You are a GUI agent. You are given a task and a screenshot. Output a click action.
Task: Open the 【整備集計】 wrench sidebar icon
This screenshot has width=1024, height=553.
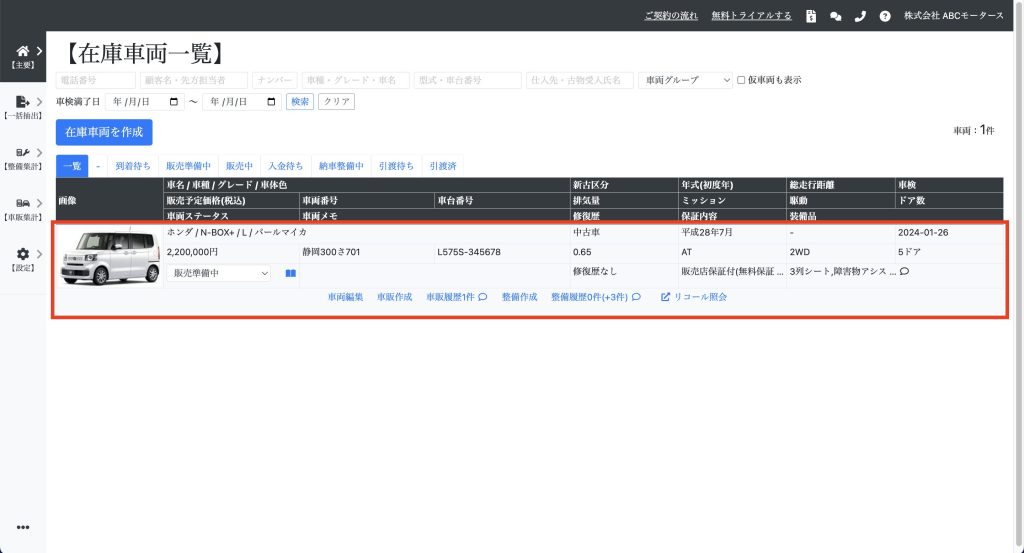[23, 152]
